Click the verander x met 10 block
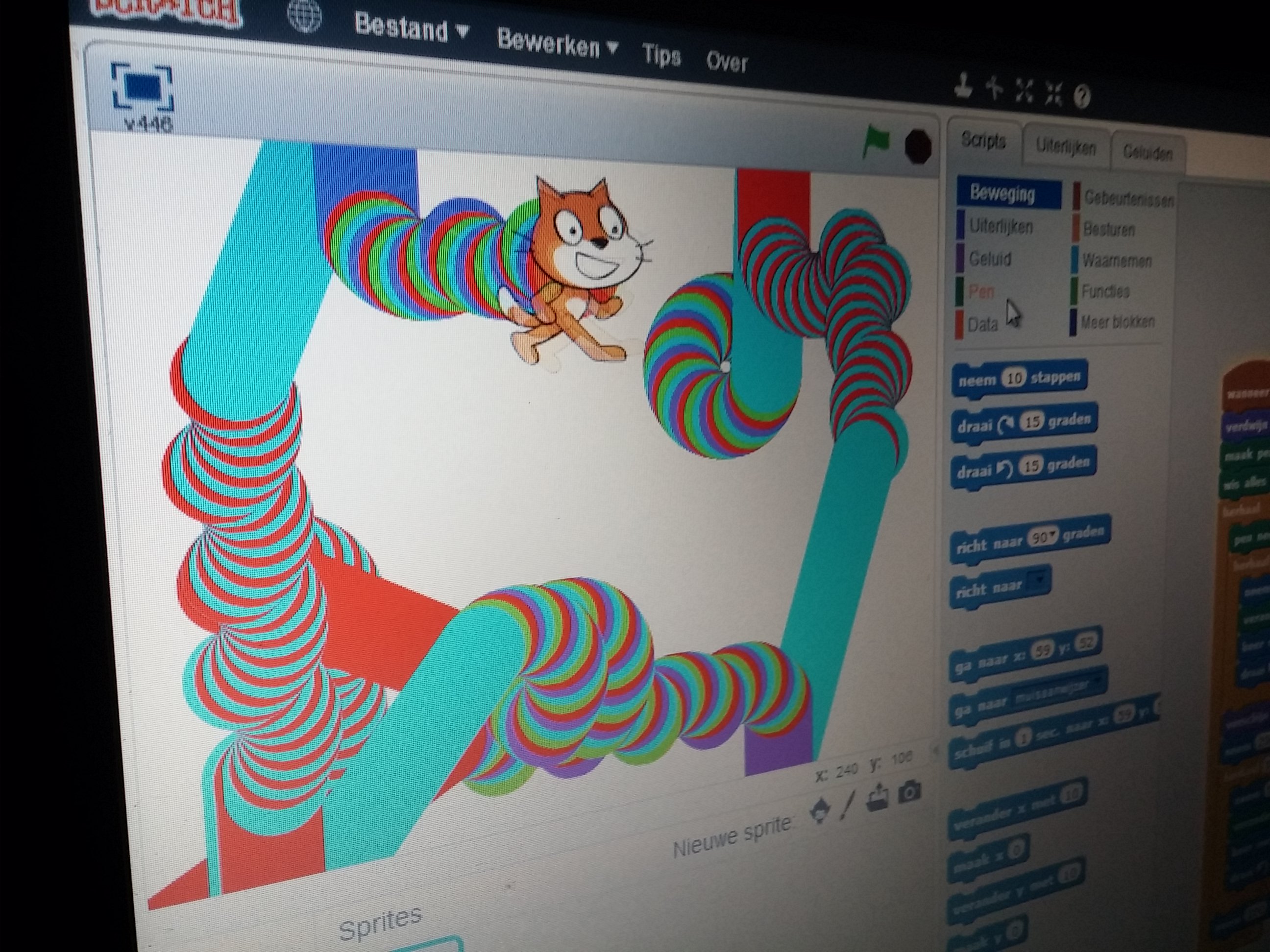Screen dimensions: 1270x952 [x=1017, y=809]
